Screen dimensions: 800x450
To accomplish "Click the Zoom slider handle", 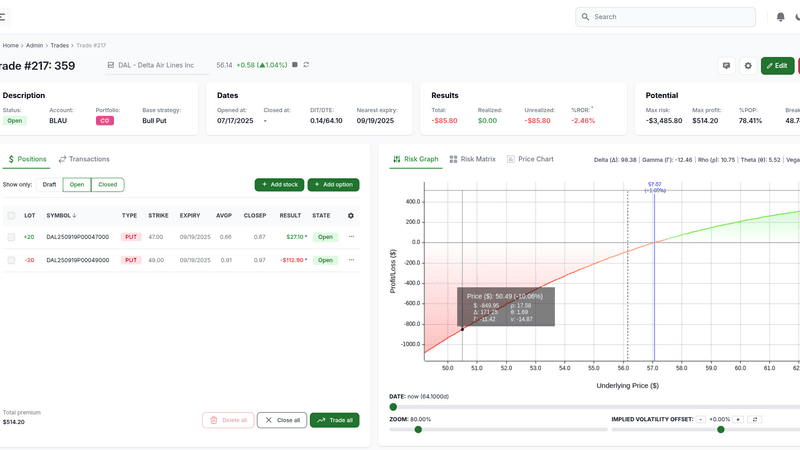I will (418, 430).
